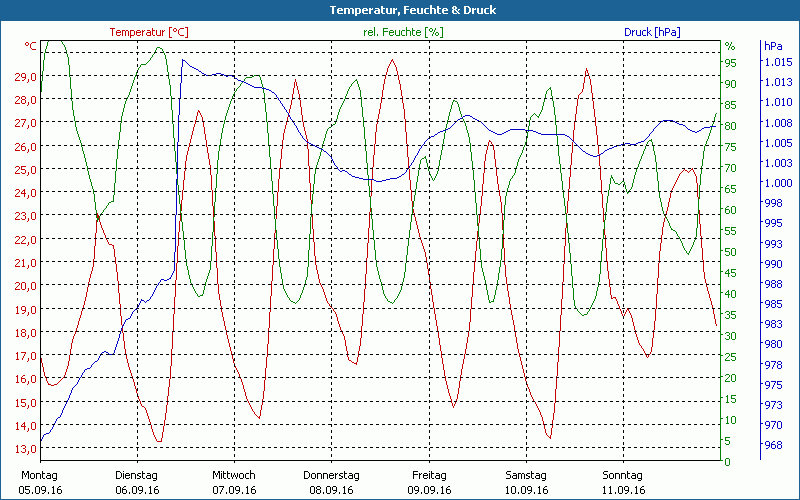Click the date '05.09.16' under Montag
This screenshot has height=500, width=800.
coord(41,490)
